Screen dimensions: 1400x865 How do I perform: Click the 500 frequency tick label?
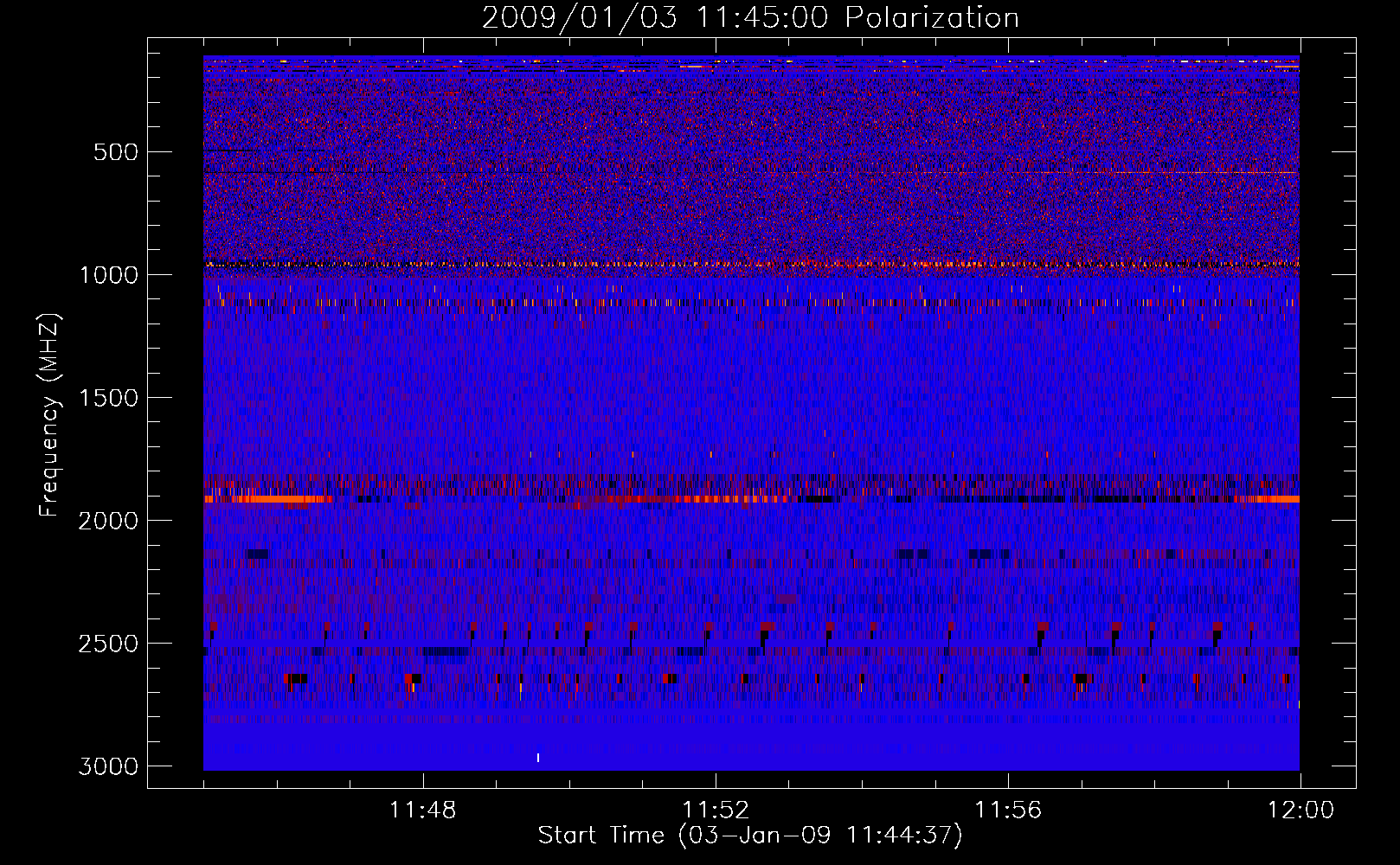pyautogui.click(x=115, y=152)
